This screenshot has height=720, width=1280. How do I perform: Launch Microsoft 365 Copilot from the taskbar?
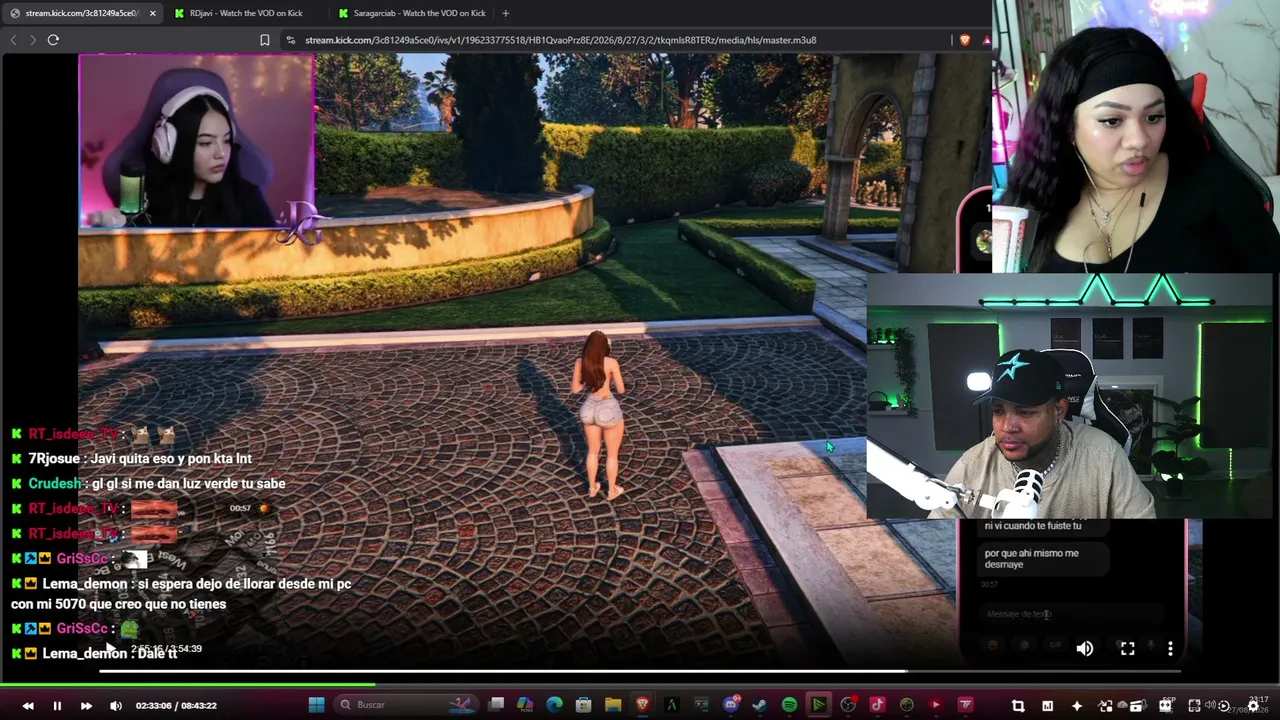pyautogui.click(x=525, y=705)
